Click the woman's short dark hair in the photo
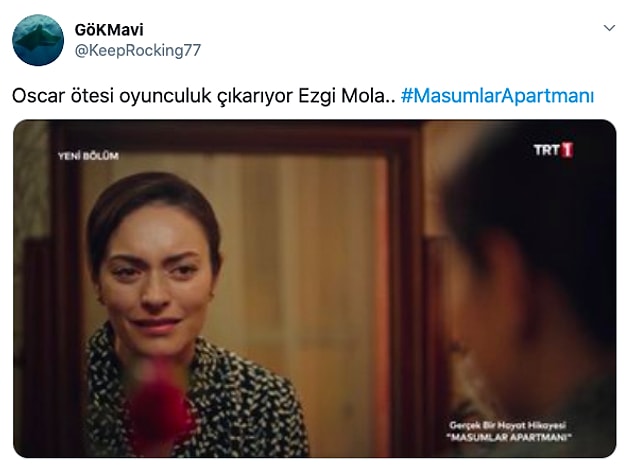Viewport: 635px width, 467px height. 152,198
